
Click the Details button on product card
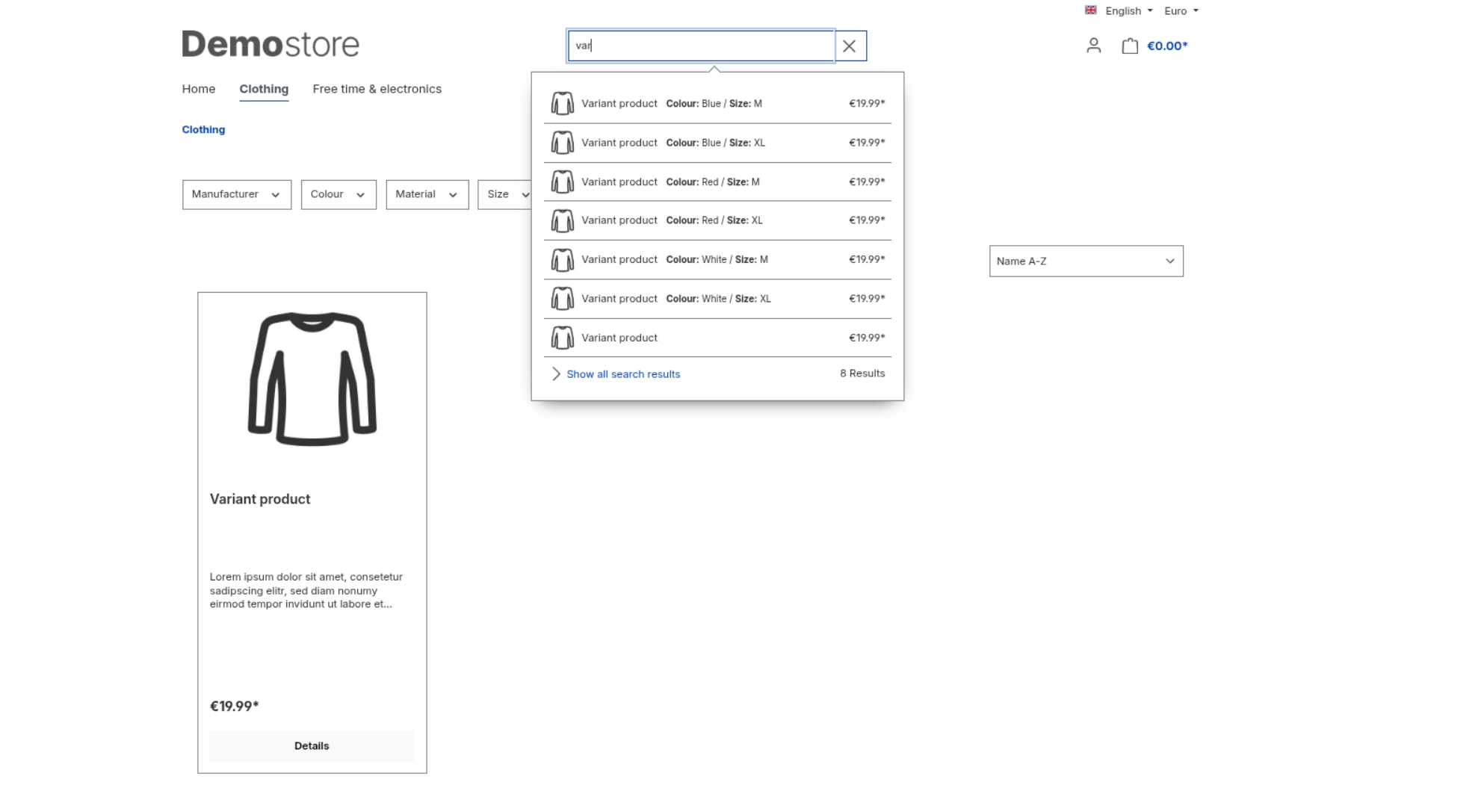312,746
